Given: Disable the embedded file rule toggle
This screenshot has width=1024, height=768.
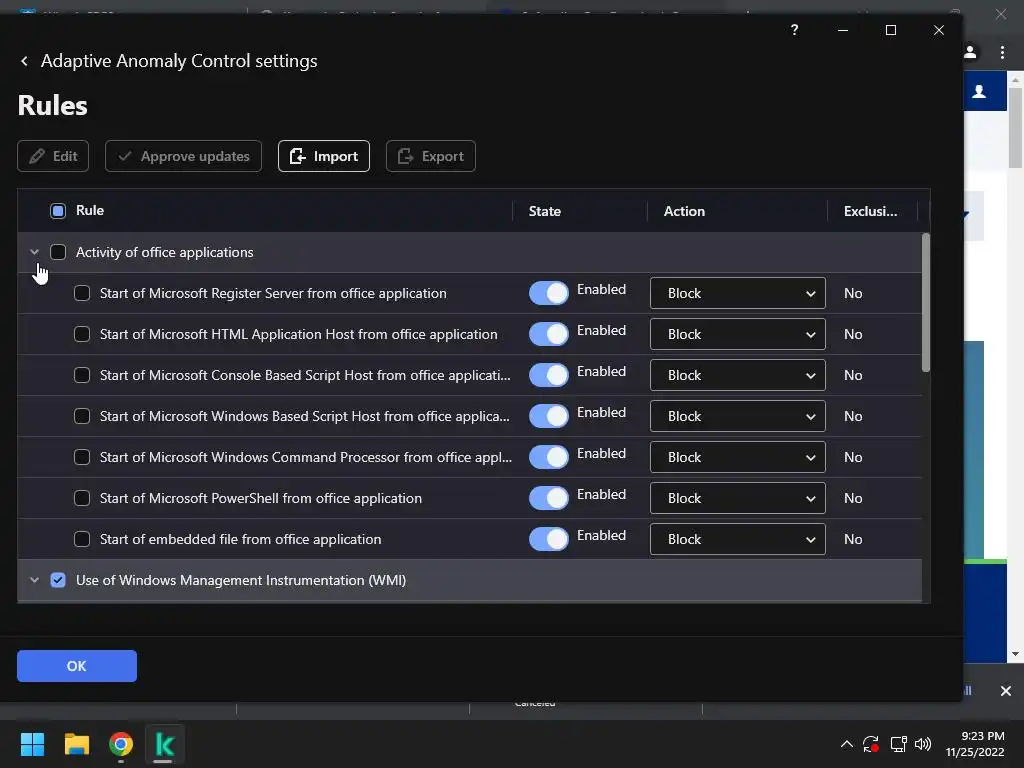Looking at the screenshot, I should 549,539.
